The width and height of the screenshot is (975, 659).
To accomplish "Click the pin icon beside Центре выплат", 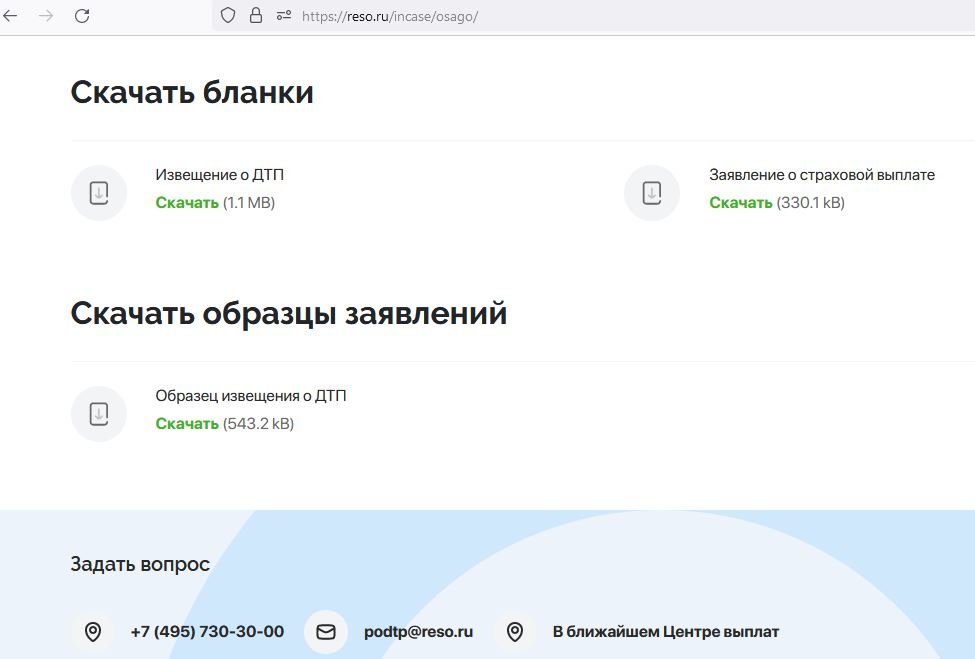I will pyautogui.click(x=515, y=632).
